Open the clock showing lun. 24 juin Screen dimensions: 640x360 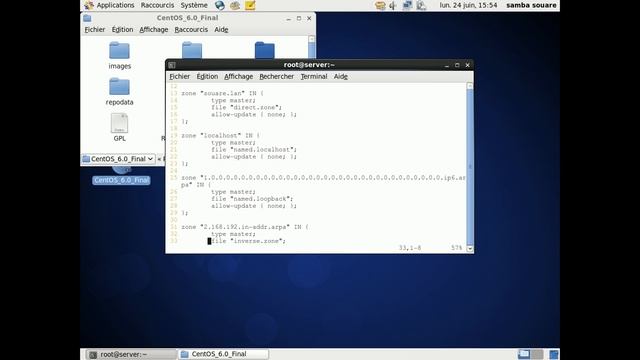coord(468,5)
